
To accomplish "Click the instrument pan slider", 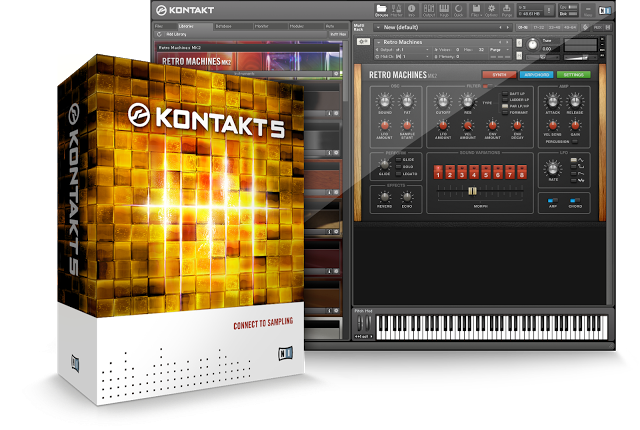I will (x=542, y=57).
